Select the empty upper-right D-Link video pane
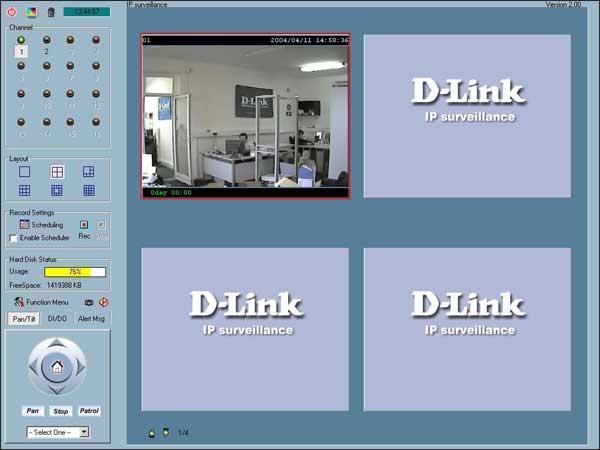This screenshot has height=450, width=600. click(x=467, y=116)
